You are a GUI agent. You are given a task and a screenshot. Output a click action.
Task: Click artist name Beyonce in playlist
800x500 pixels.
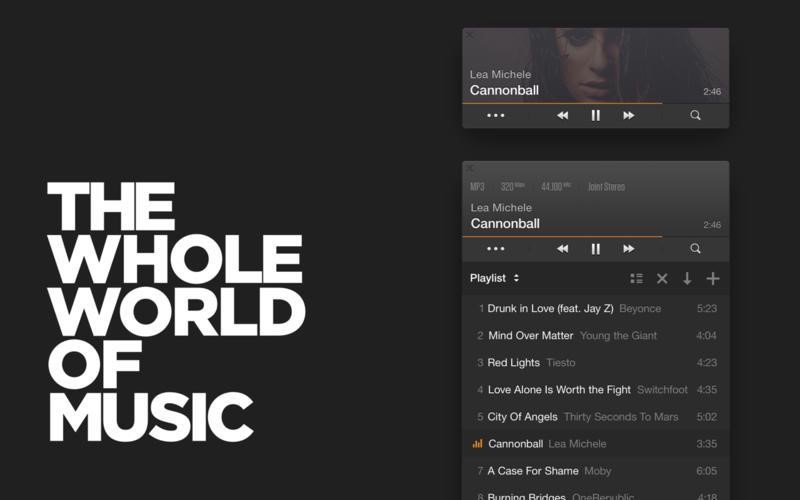pos(640,308)
